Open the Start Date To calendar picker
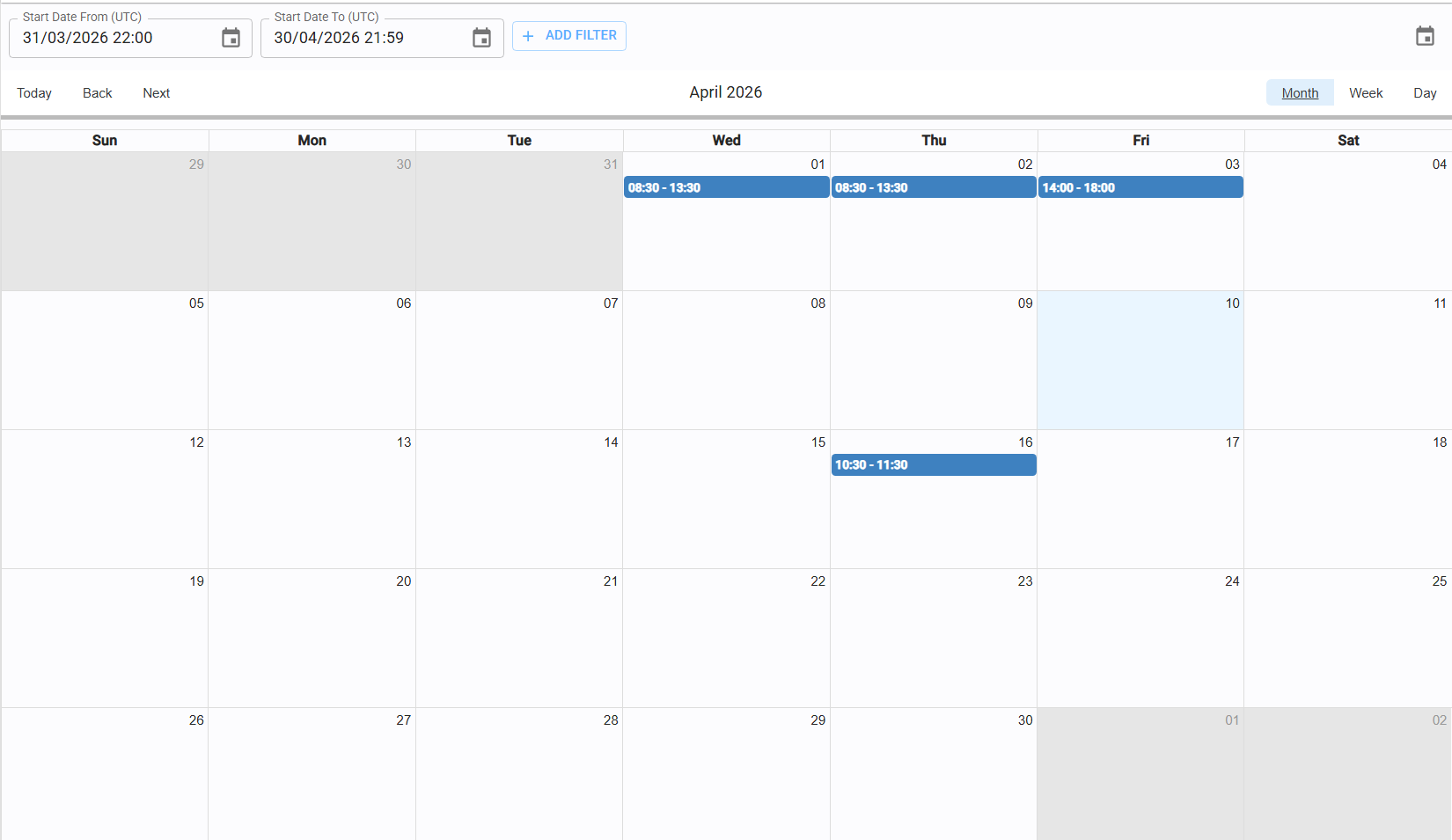The width and height of the screenshot is (1452, 840). [x=481, y=38]
